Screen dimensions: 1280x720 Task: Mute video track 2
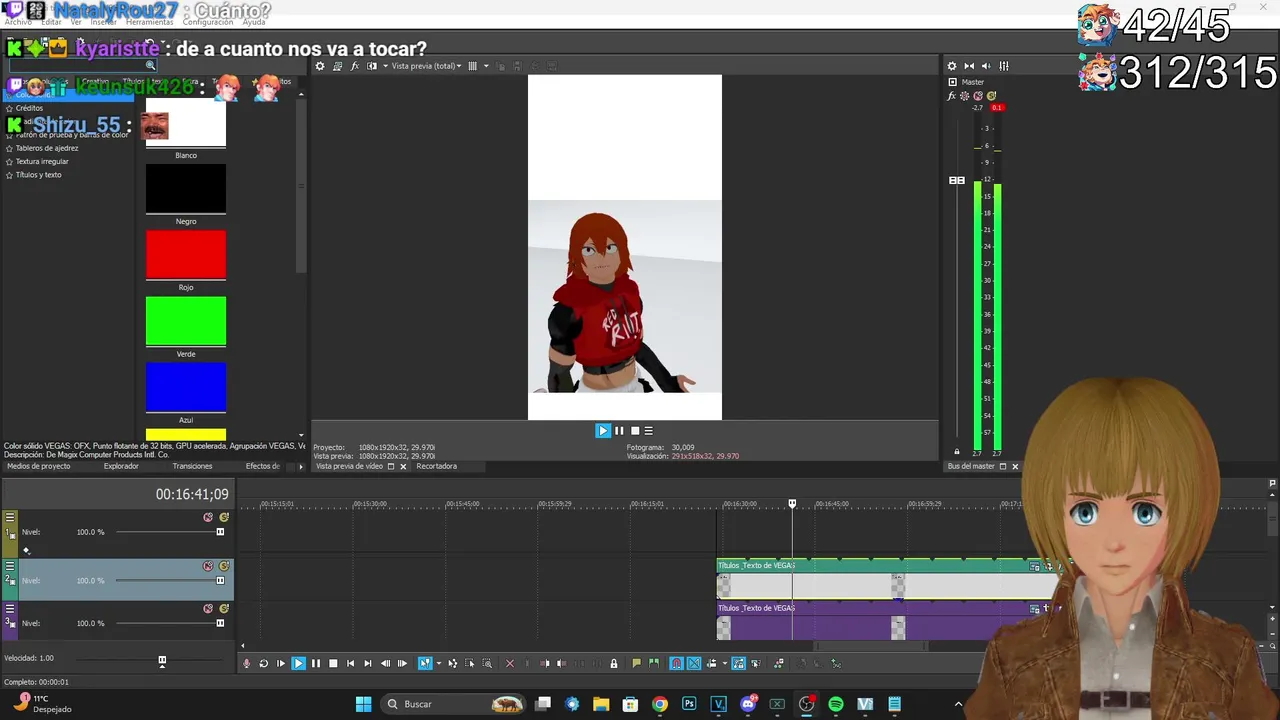(208, 566)
